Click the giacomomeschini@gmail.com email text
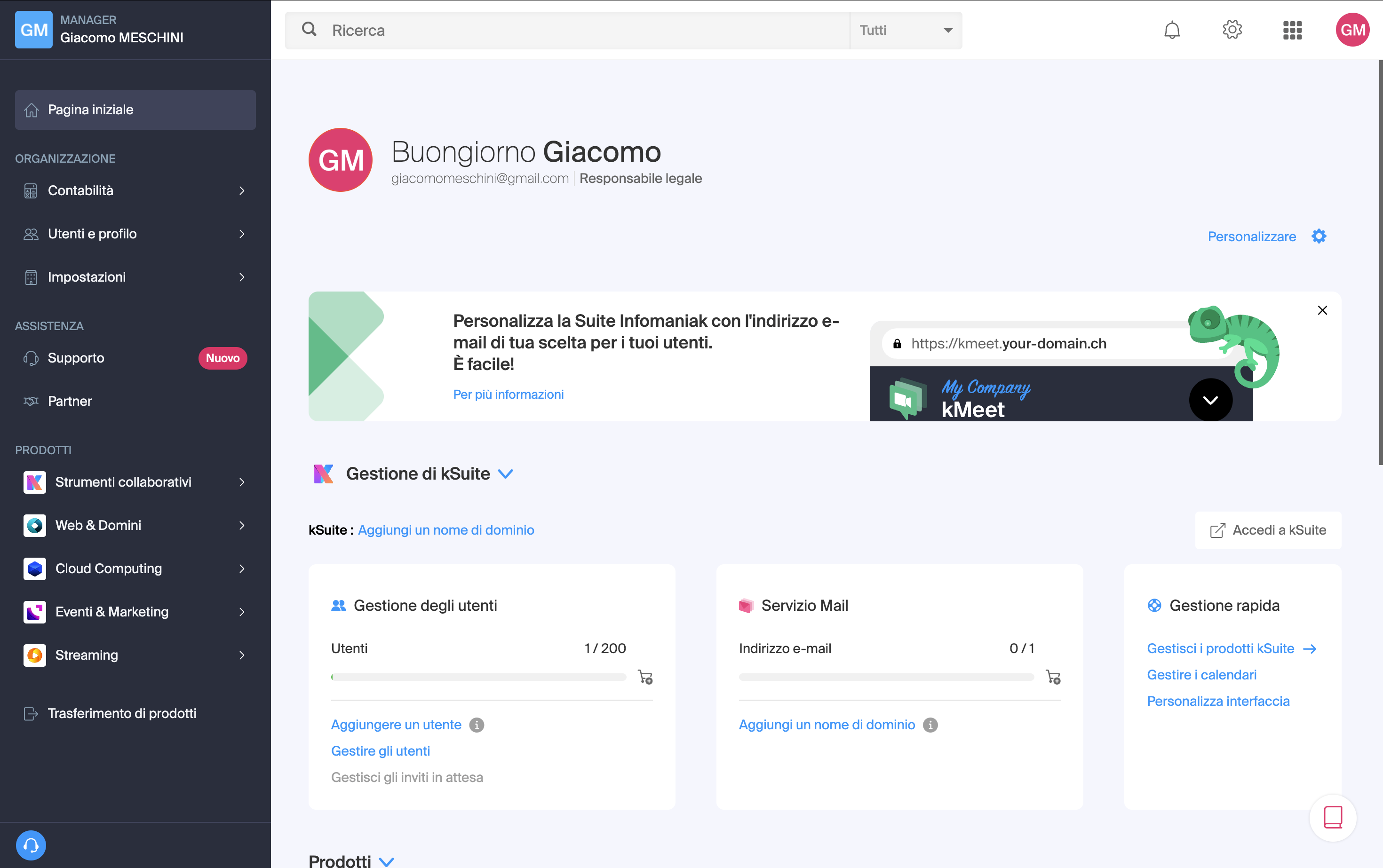 (x=479, y=179)
